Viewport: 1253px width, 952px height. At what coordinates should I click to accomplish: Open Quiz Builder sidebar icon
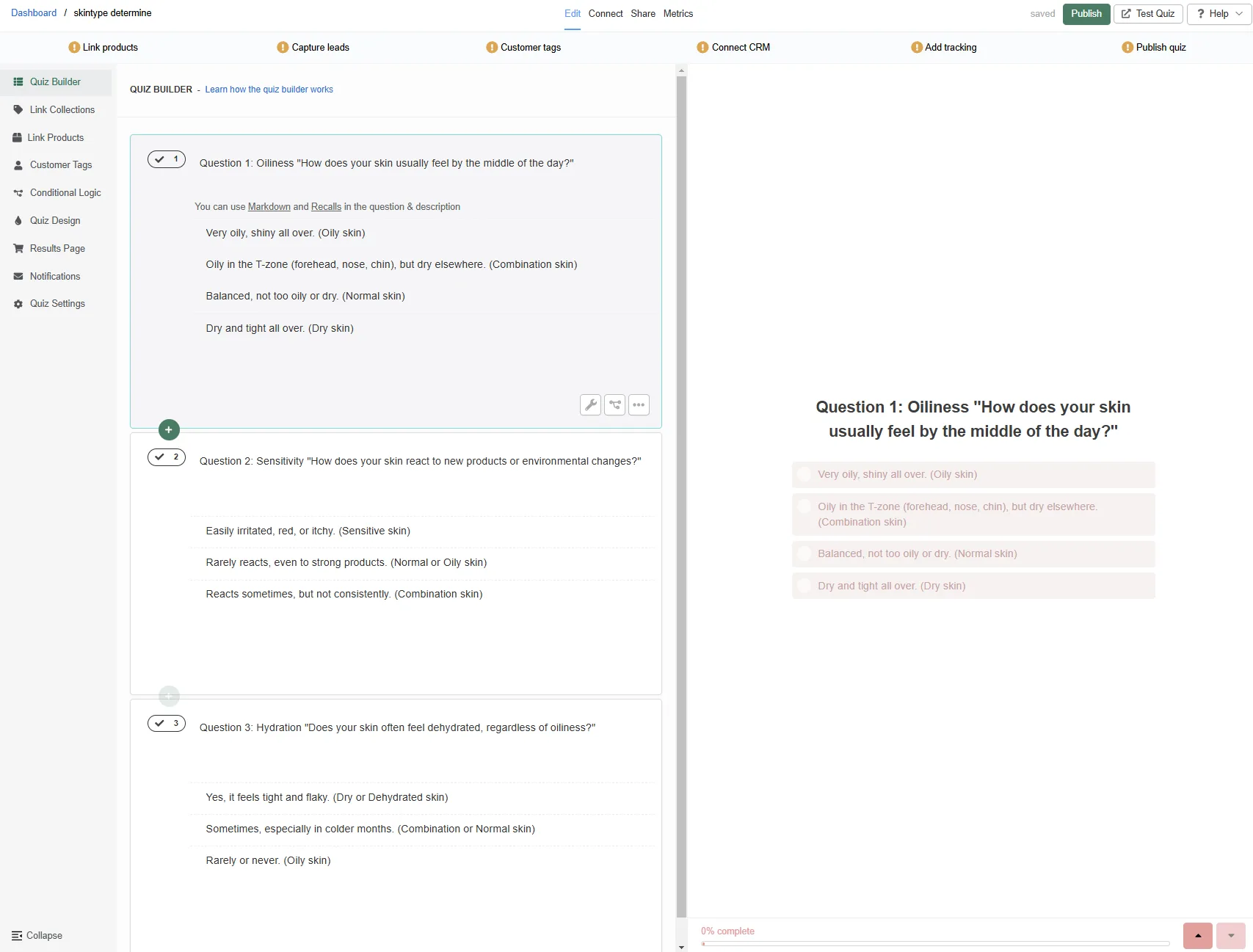click(18, 82)
